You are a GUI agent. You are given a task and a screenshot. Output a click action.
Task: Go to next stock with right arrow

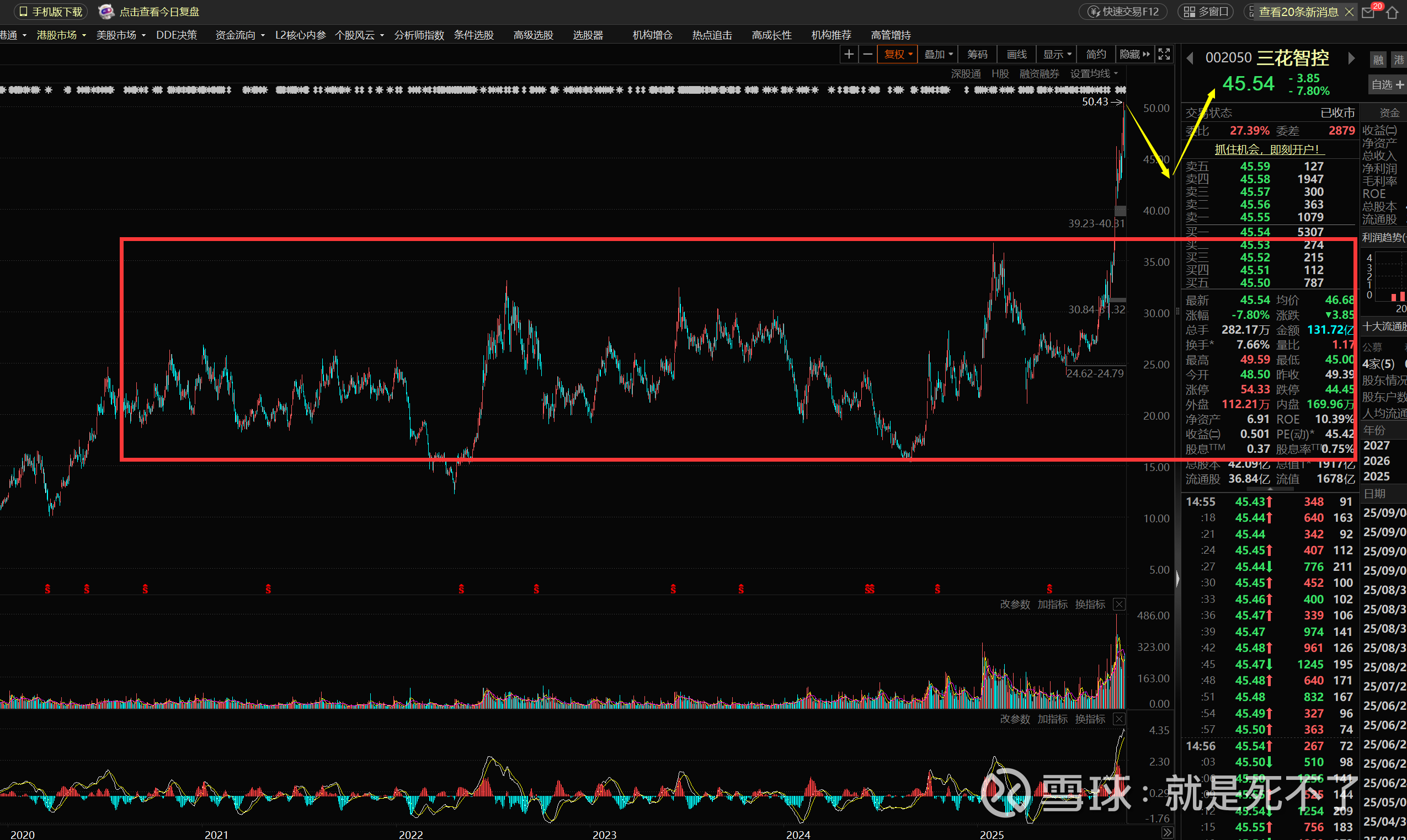(x=1351, y=58)
